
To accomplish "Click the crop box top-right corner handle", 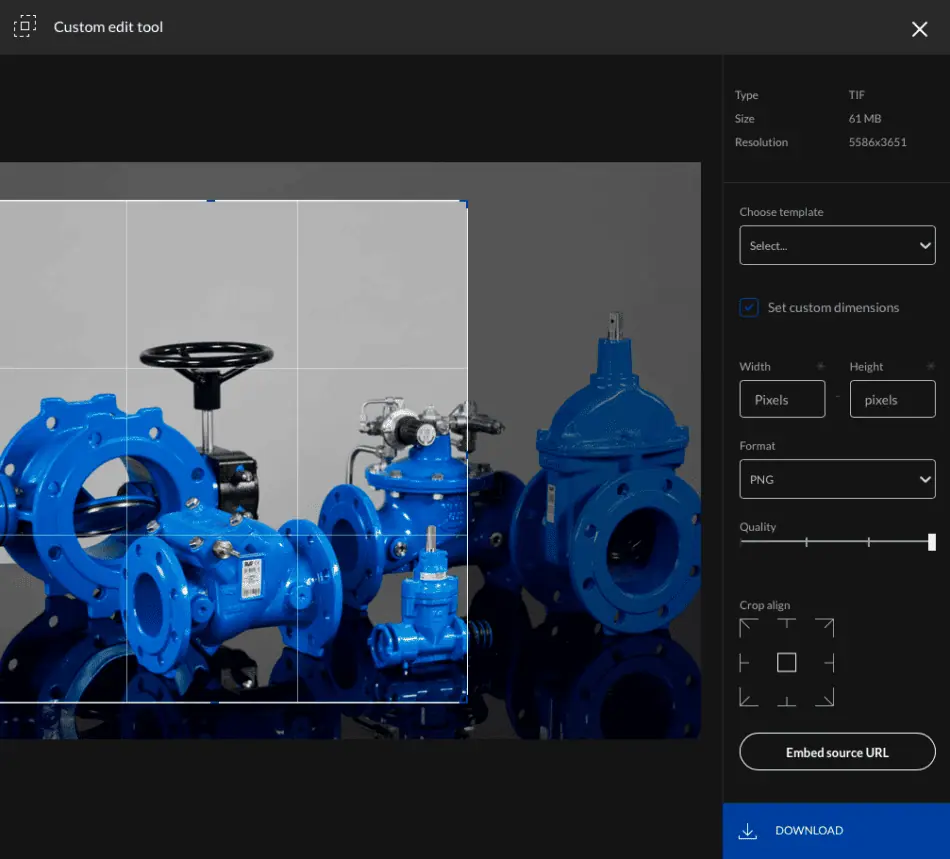I will 467,201.
